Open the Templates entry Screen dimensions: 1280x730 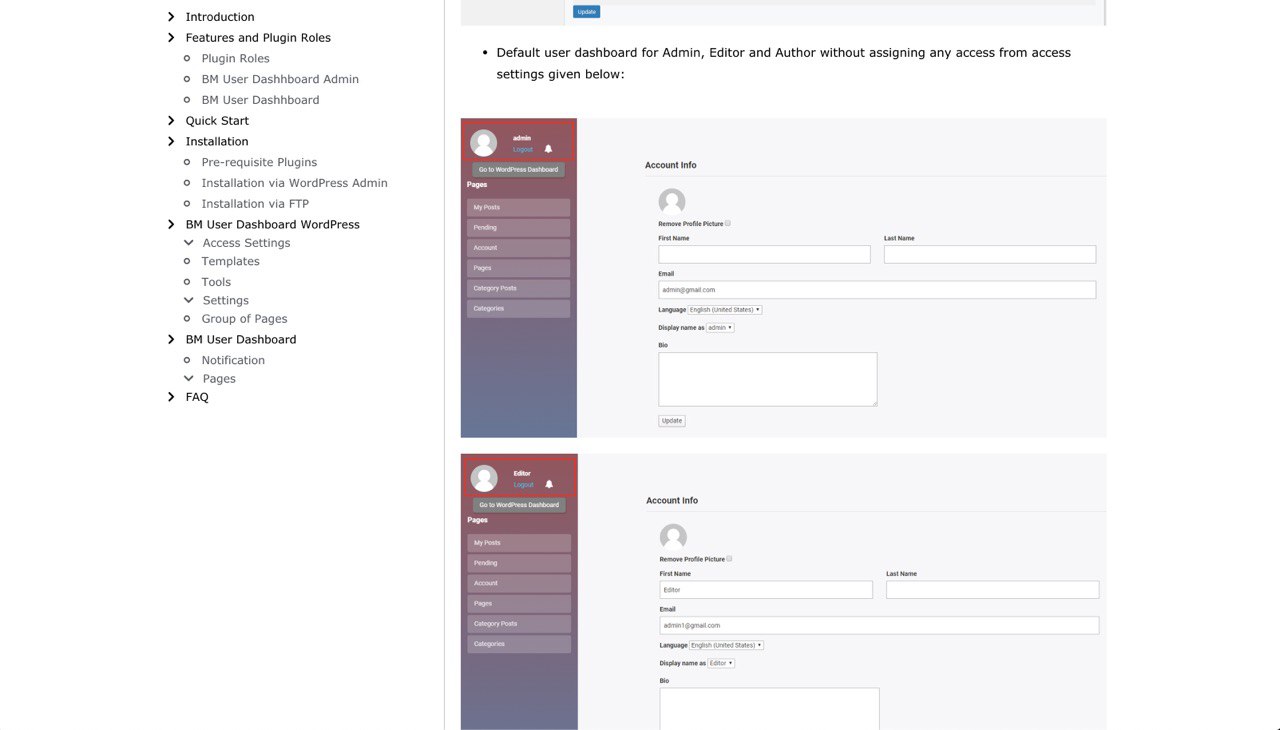pos(230,261)
